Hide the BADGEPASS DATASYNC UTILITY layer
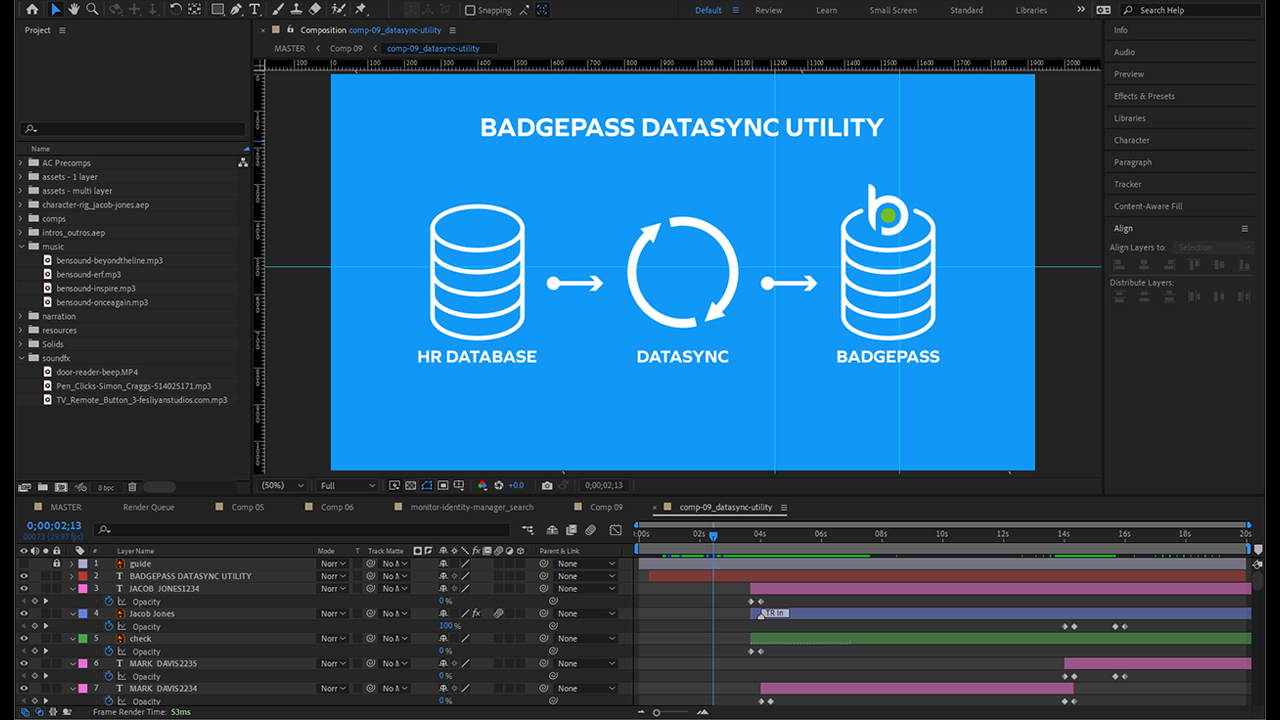The image size is (1280, 720). pyautogui.click(x=24, y=576)
